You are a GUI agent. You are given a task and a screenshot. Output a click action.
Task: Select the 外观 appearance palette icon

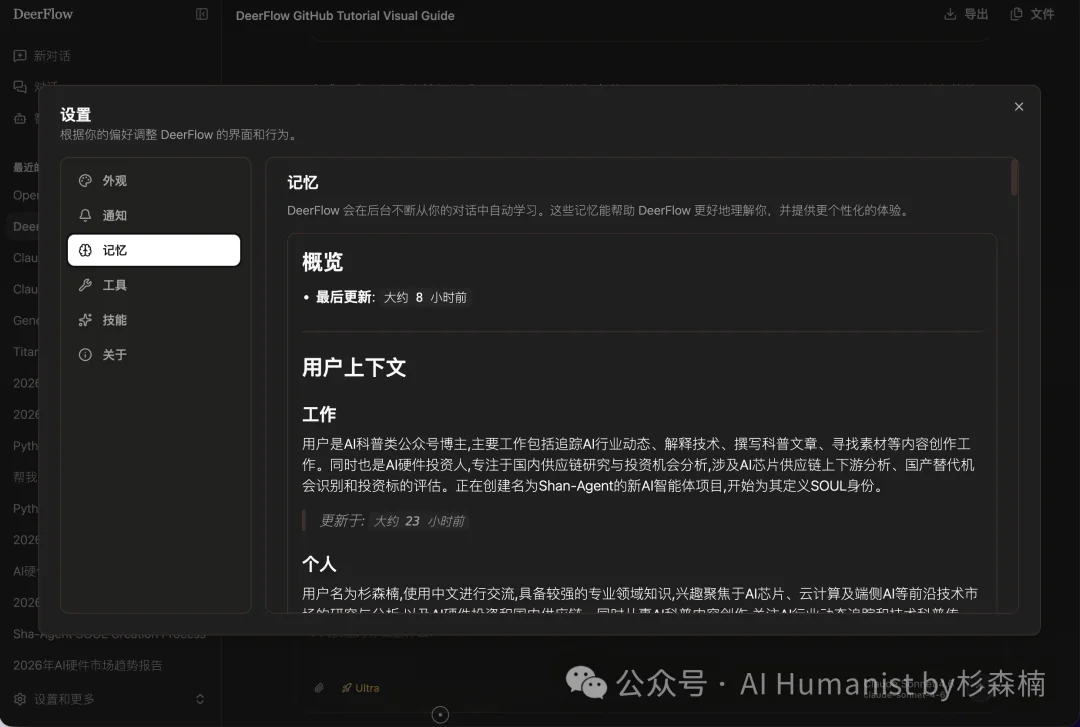(86, 180)
